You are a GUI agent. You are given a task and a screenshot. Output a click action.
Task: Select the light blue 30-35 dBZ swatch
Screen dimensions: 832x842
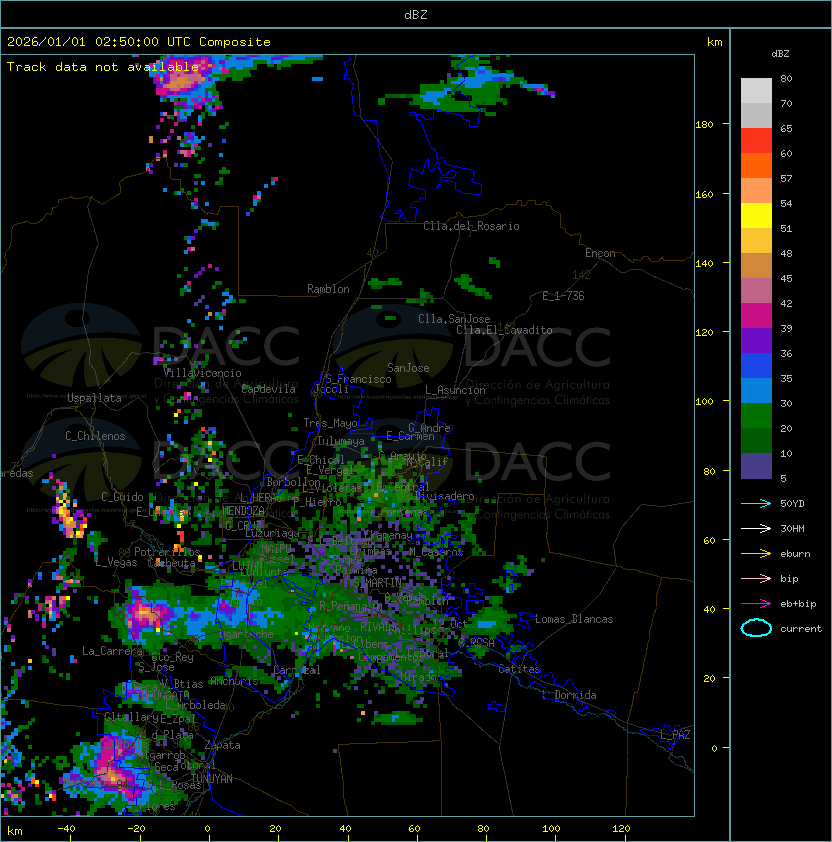click(x=756, y=390)
